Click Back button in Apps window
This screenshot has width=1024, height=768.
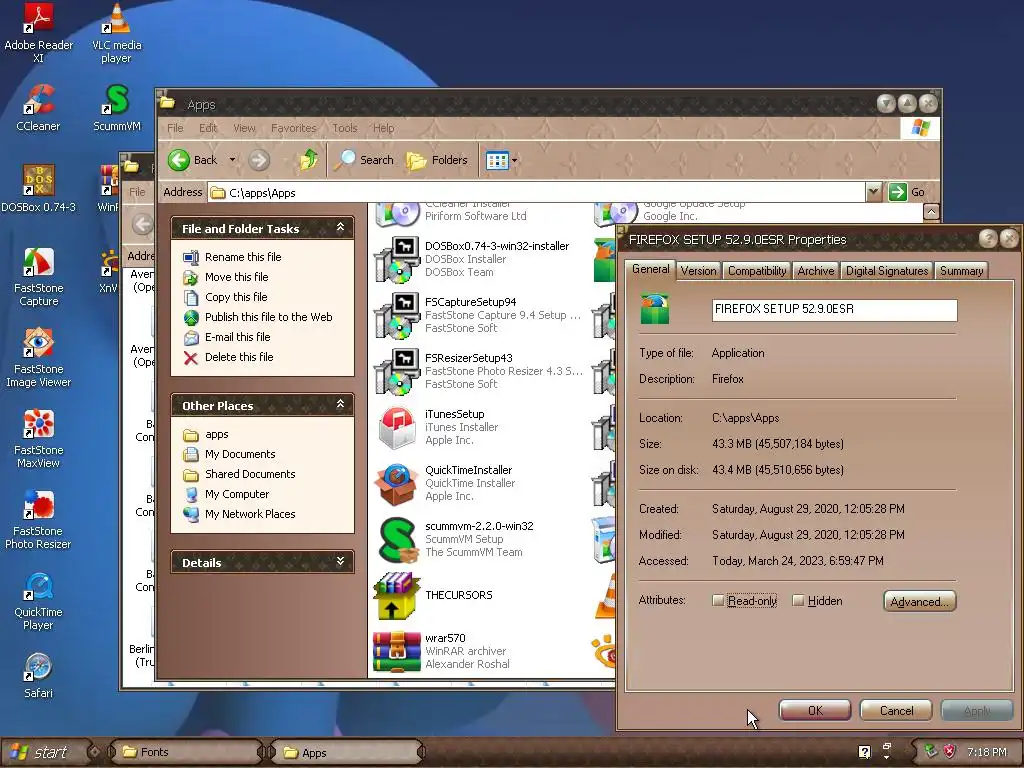pos(193,160)
